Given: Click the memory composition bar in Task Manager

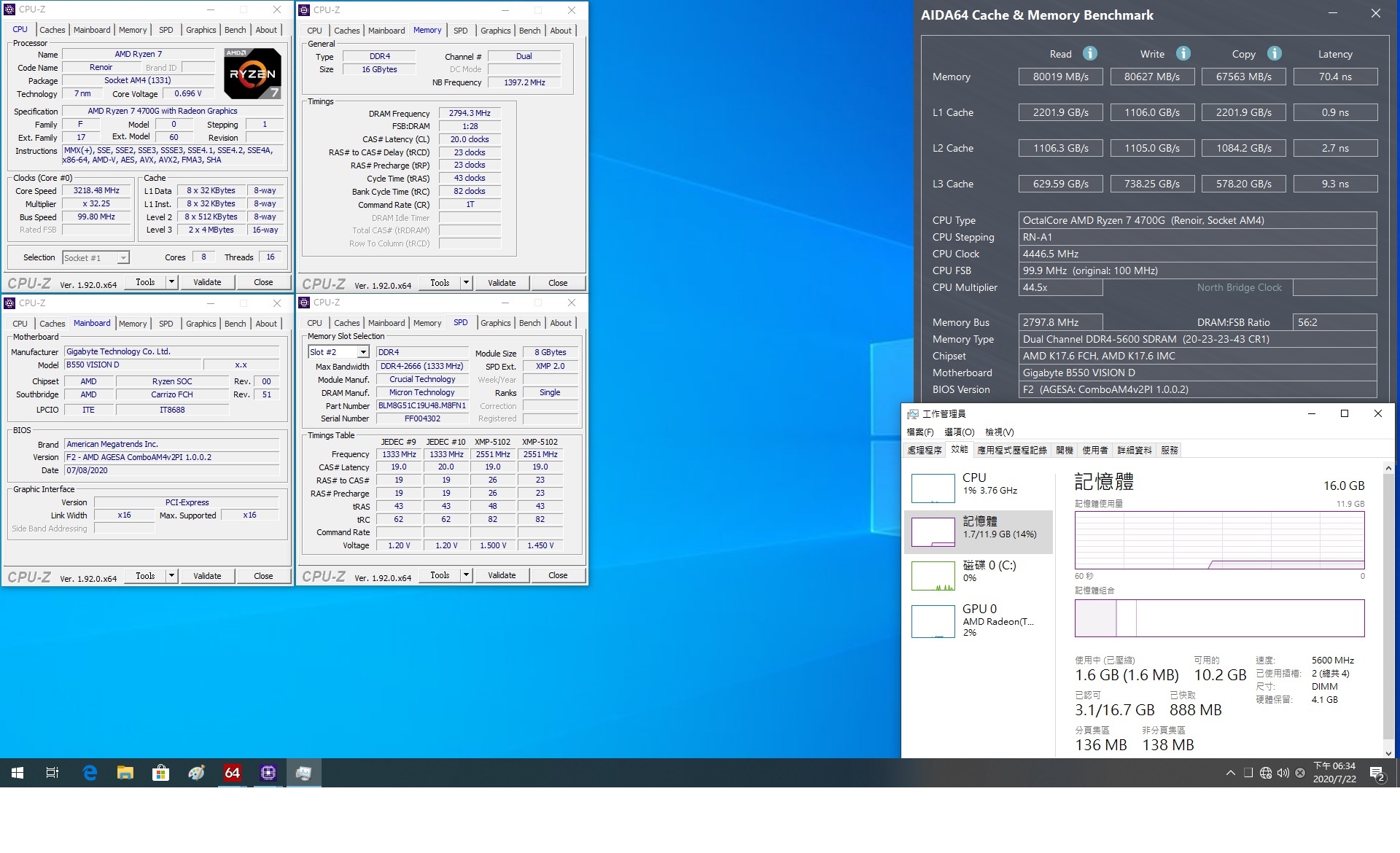Looking at the screenshot, I should click(x=1219, y=618).
